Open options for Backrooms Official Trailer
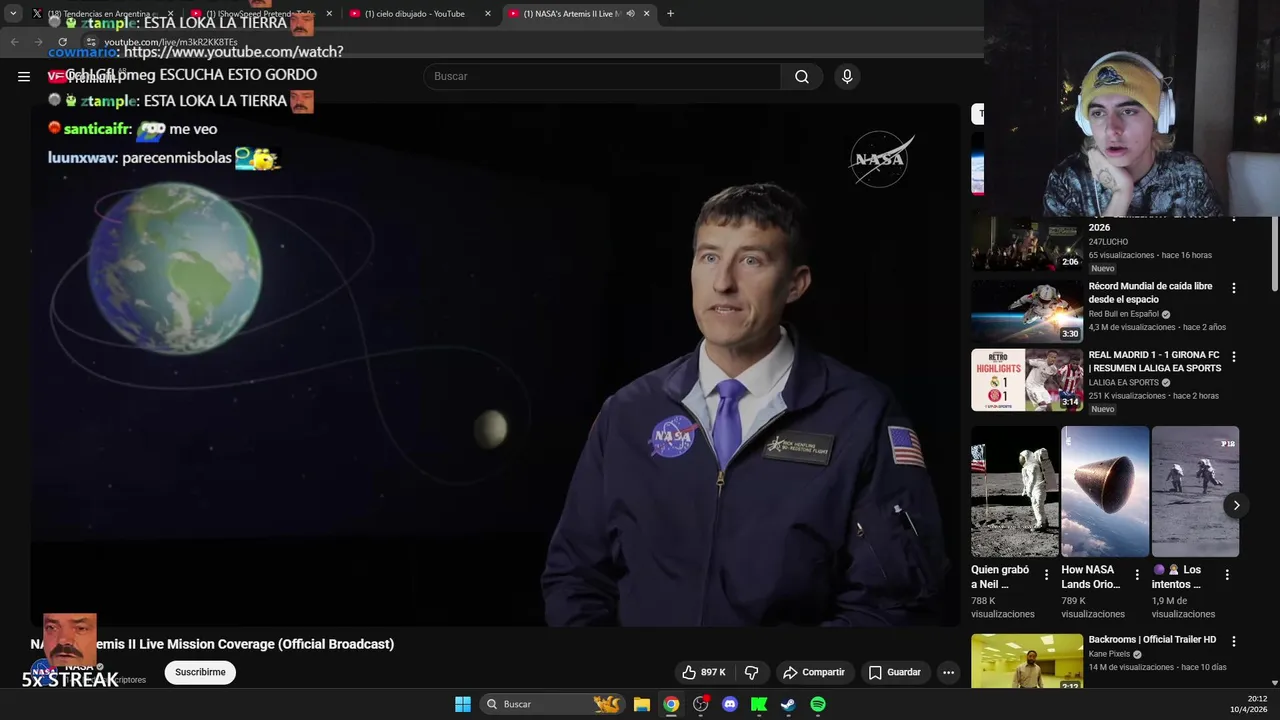1280x720 pixels. [1234, 641]
